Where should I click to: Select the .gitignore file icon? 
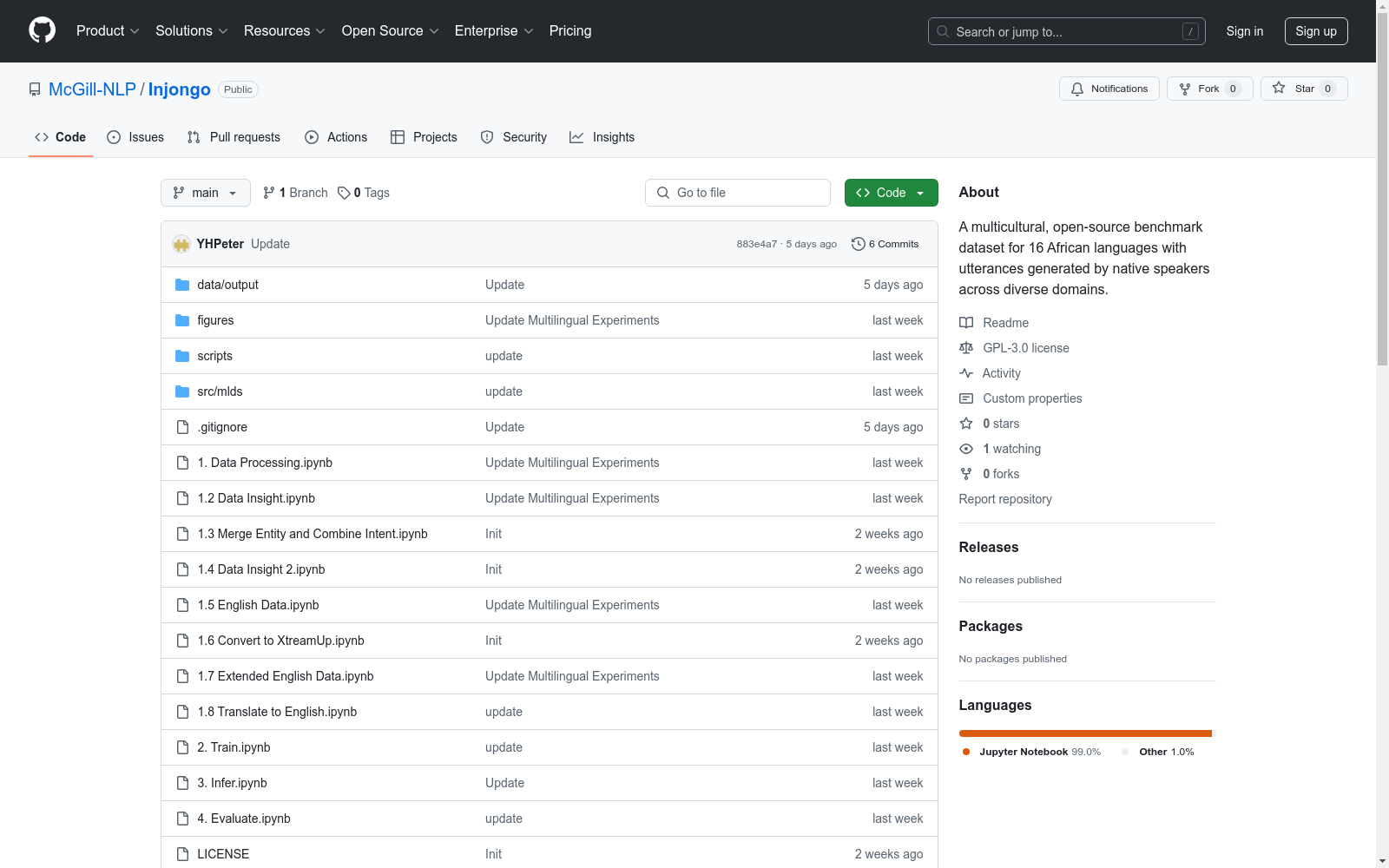[x=182, y=427]
